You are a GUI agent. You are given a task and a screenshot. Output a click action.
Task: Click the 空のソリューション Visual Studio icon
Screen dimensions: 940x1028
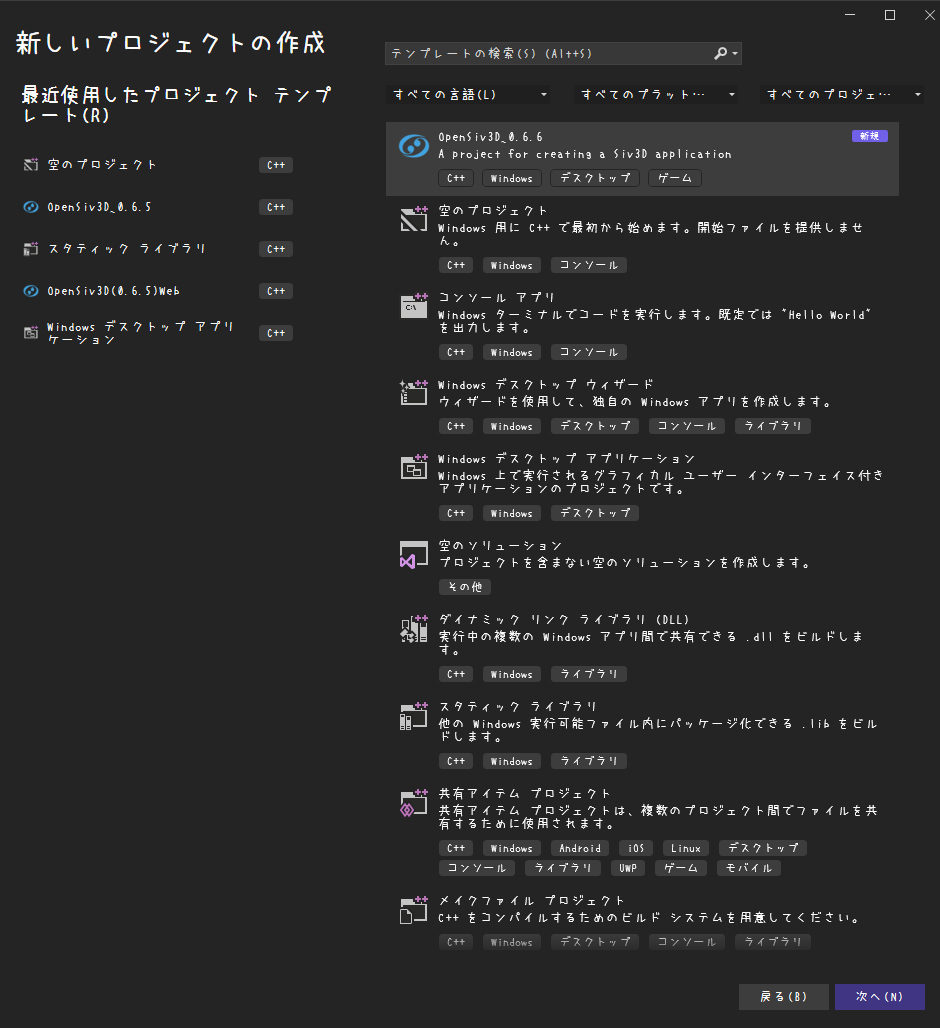click(413, 554)
